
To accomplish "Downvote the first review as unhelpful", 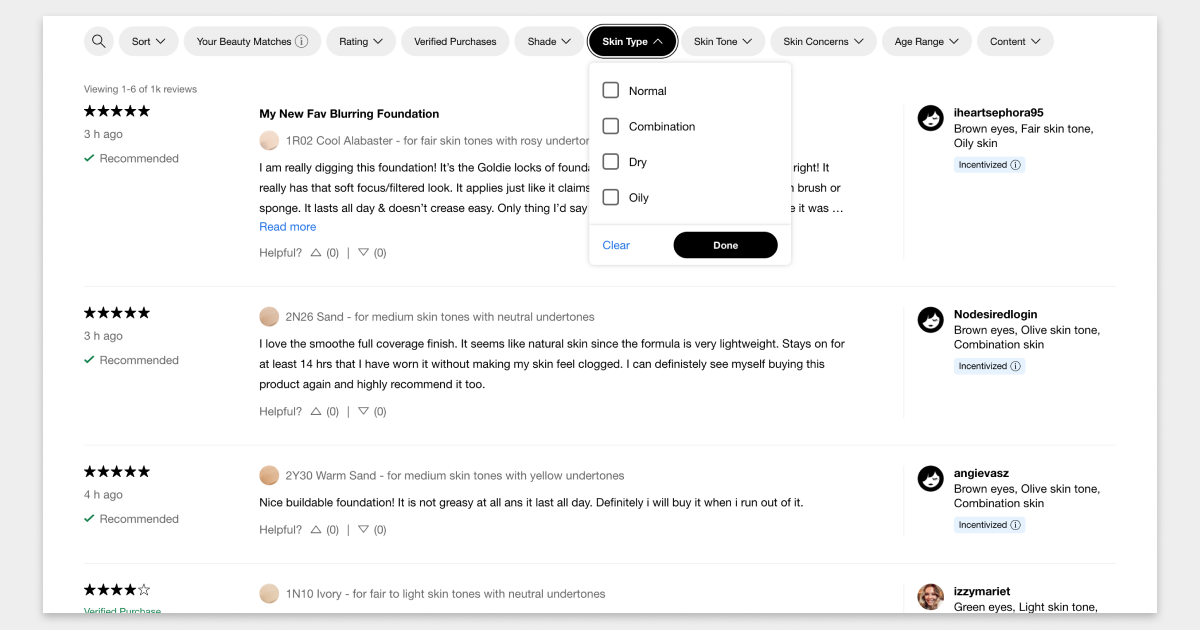I will [x=363, y=253].
